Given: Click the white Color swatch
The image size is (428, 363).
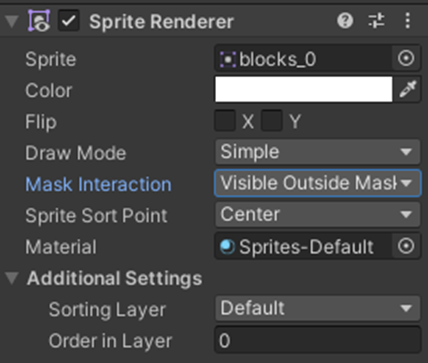Looking at the screenshot, I should tap(304, 89).
